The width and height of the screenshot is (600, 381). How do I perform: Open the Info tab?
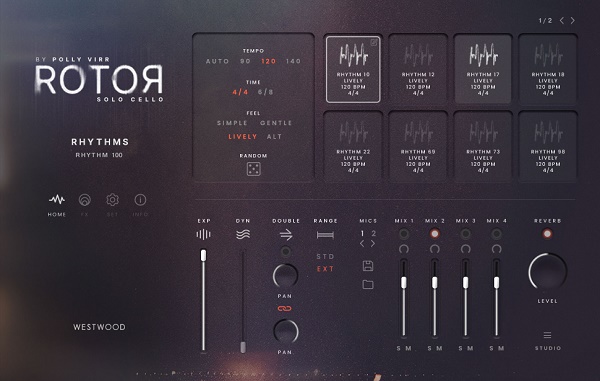pos(140,200)
